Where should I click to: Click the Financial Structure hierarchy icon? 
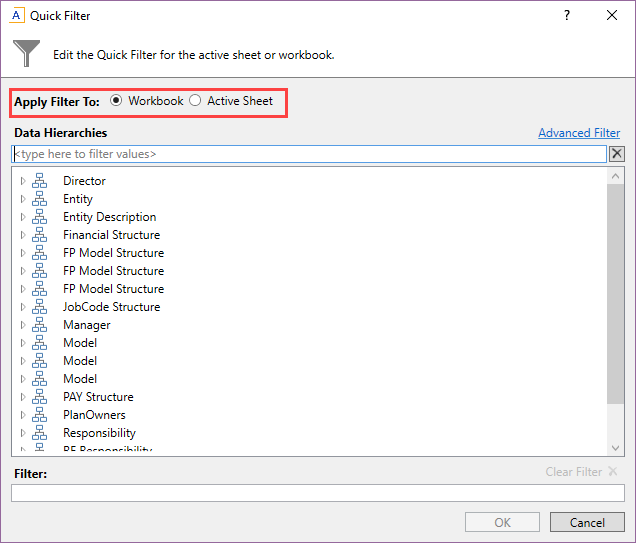coord(39,235)
